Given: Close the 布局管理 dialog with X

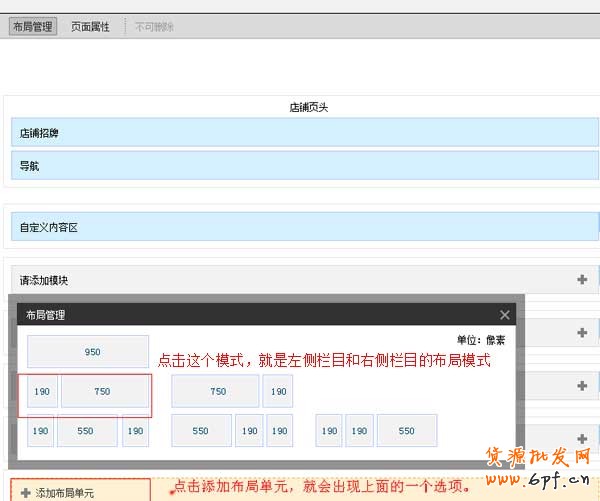Looking at the screenshot, I should pyautogui.click(x=505, y=315).
